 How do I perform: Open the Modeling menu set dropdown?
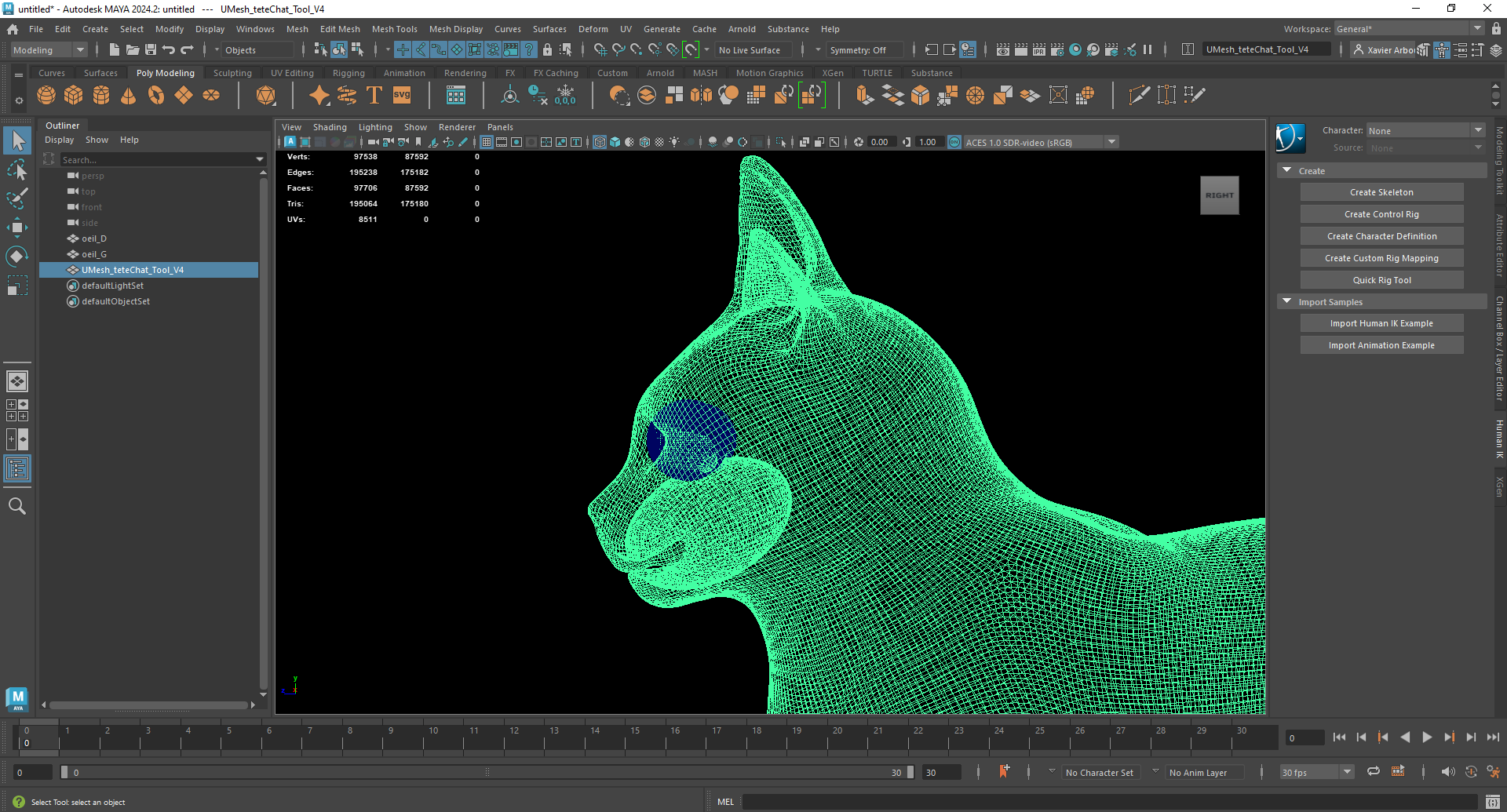(x=49, y=49)
